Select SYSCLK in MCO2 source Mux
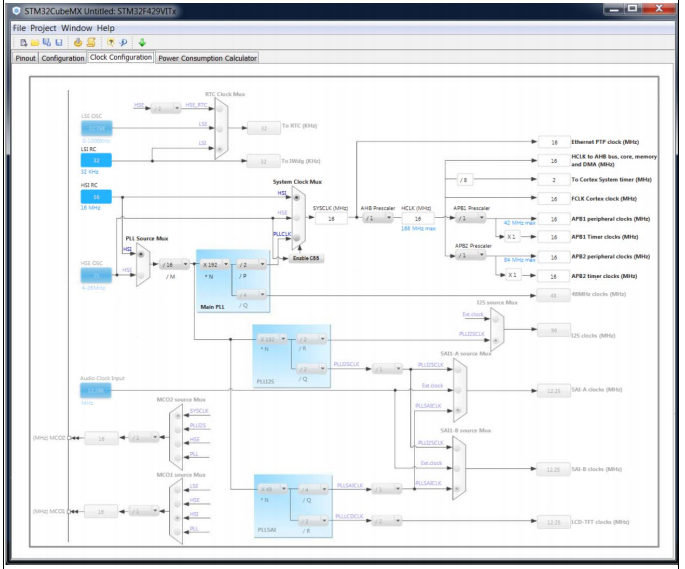Viewport: 685px width, 569px height. 177,416
